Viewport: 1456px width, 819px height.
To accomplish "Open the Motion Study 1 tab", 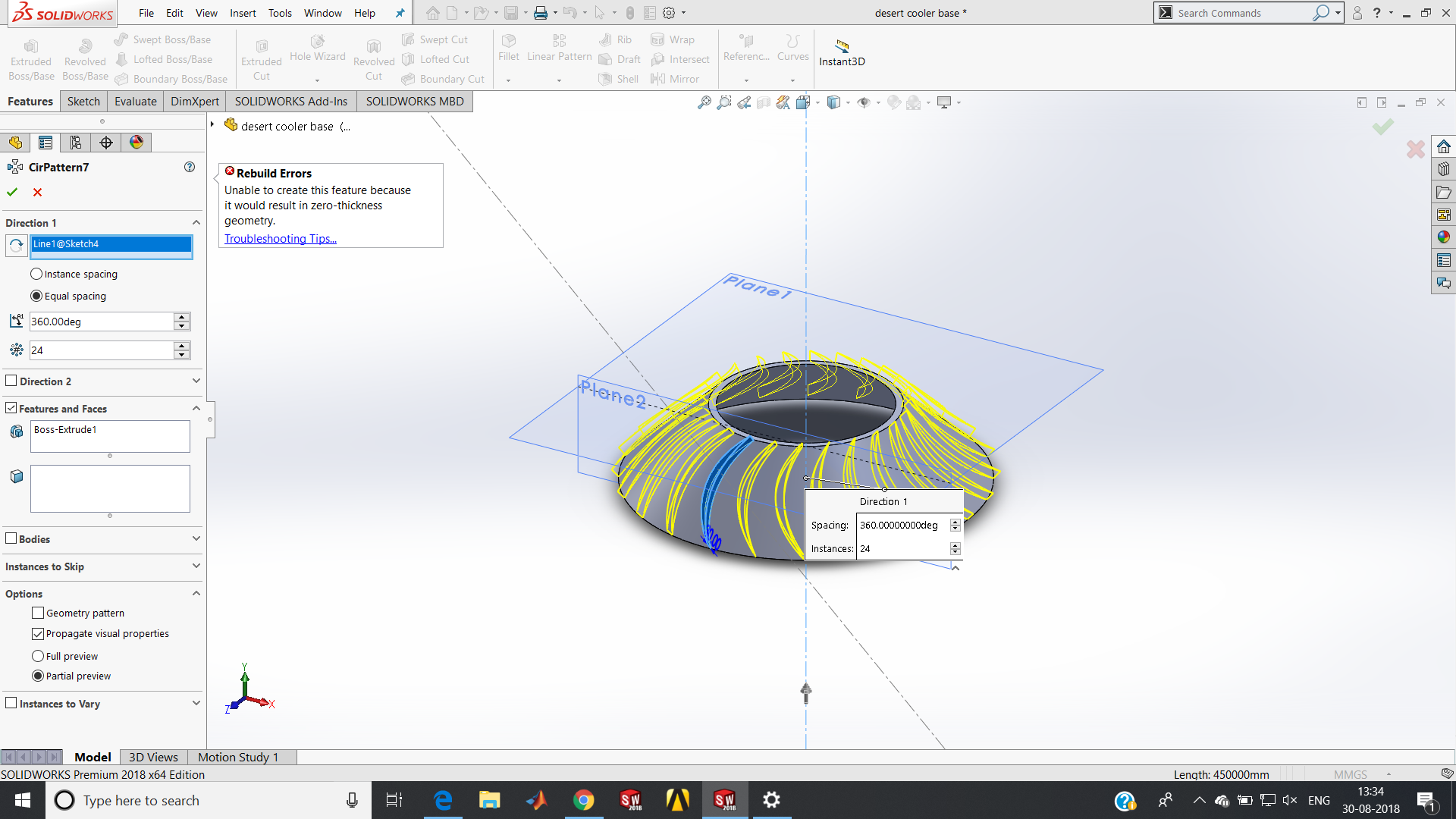I will tap(238, 757).
